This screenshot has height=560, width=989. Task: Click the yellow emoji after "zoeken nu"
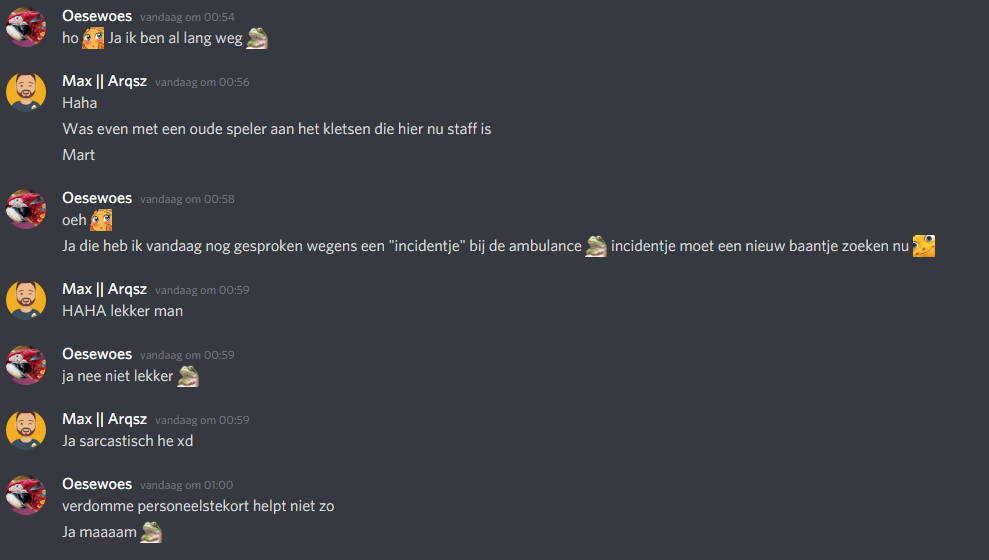pyautogui.click(x=924, y=246)
